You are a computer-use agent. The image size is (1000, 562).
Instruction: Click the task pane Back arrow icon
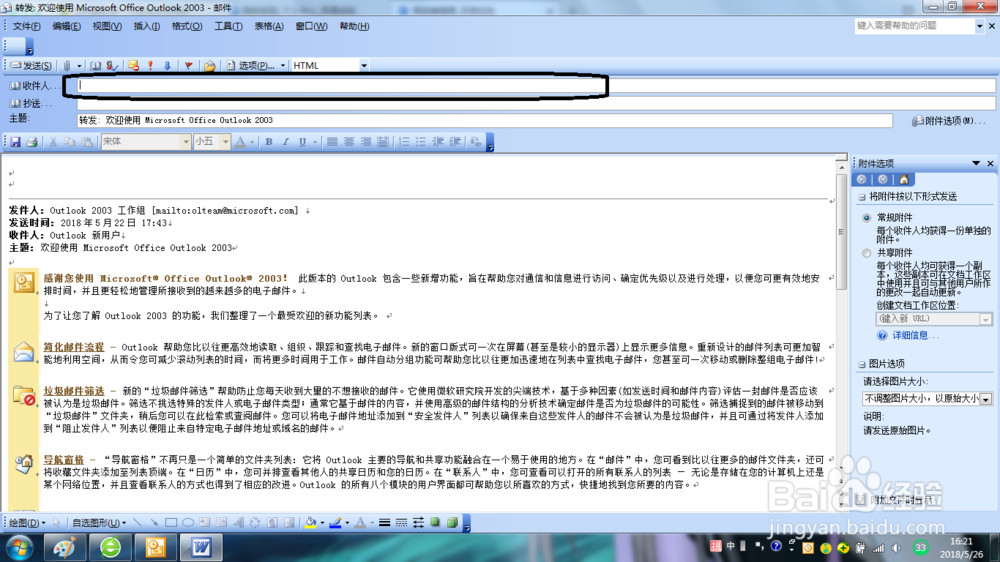pyautogui.click(x=862, y=180)
